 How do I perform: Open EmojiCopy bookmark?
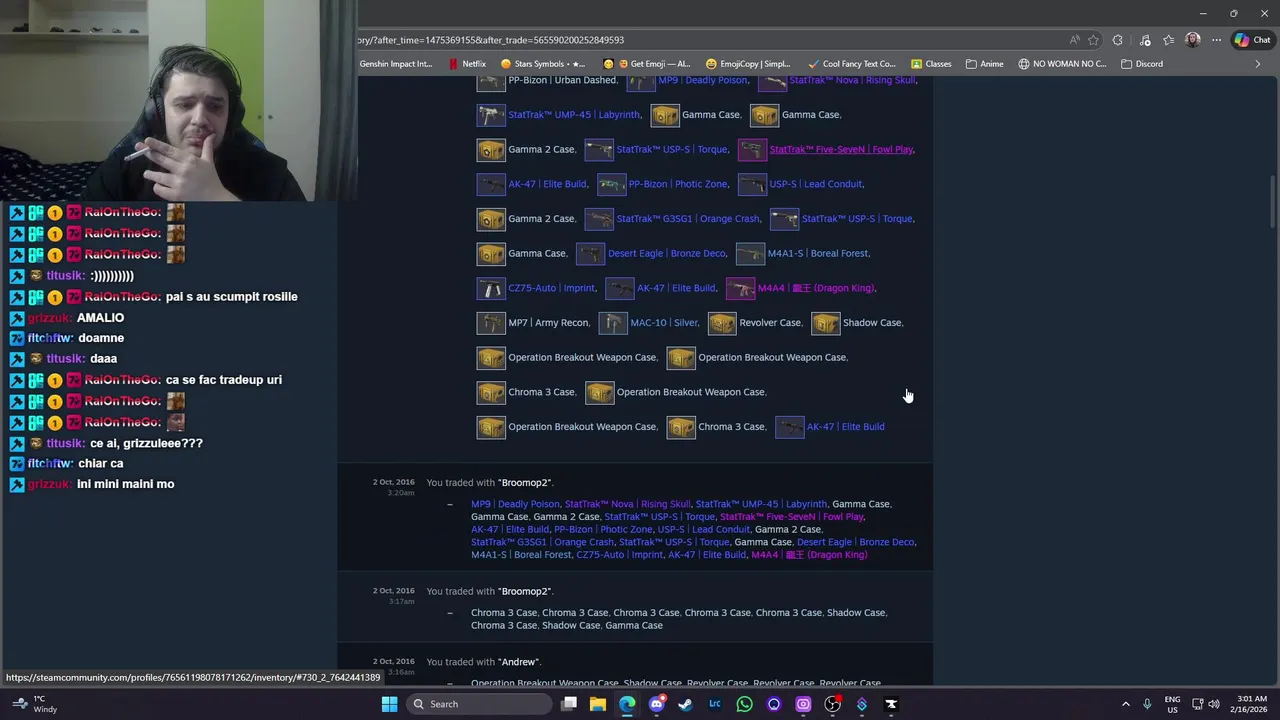pos(747,64)
